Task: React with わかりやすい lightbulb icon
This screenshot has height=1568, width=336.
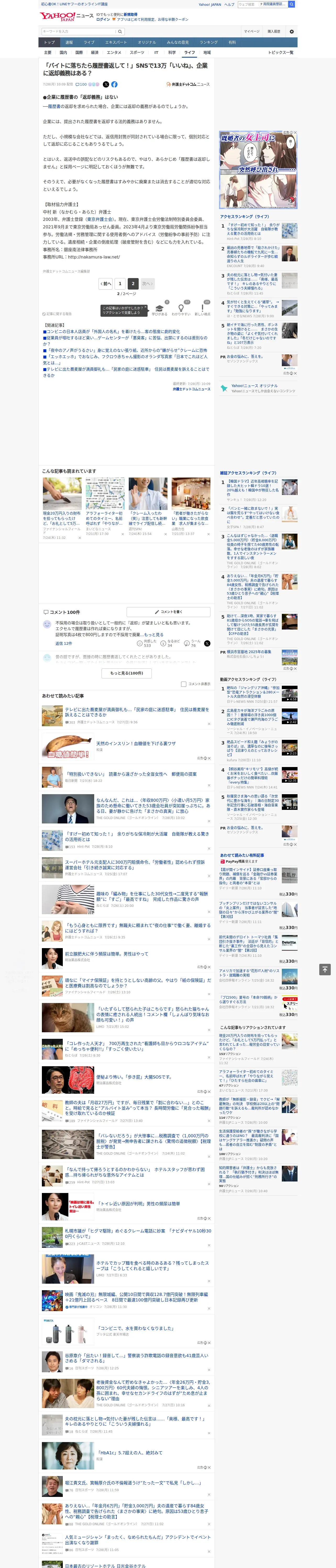Action: click(181, 309)
